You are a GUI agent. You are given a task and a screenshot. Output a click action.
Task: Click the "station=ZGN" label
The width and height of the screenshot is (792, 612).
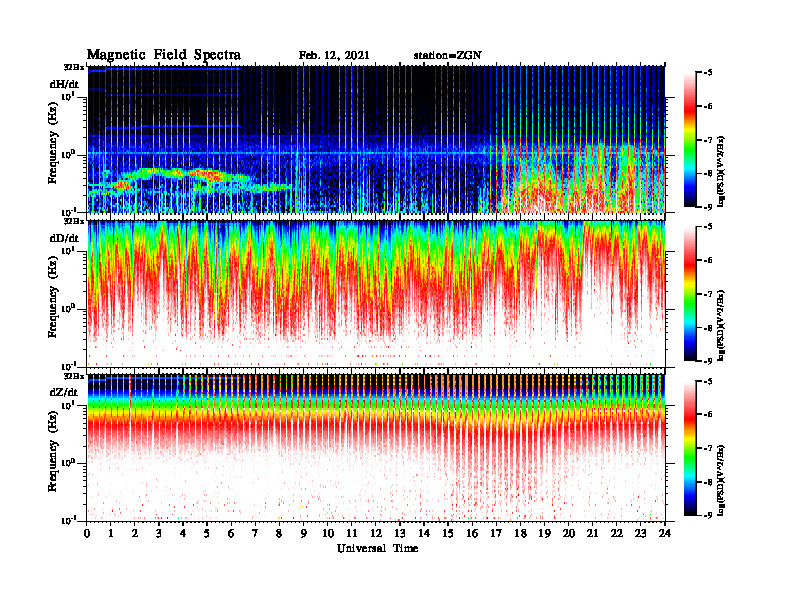tap(448, 56)
